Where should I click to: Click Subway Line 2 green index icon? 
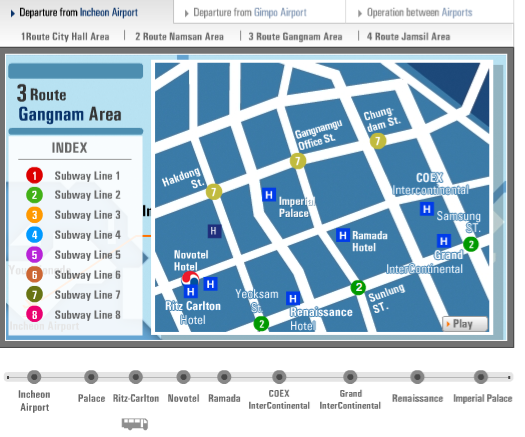[34, 195]
